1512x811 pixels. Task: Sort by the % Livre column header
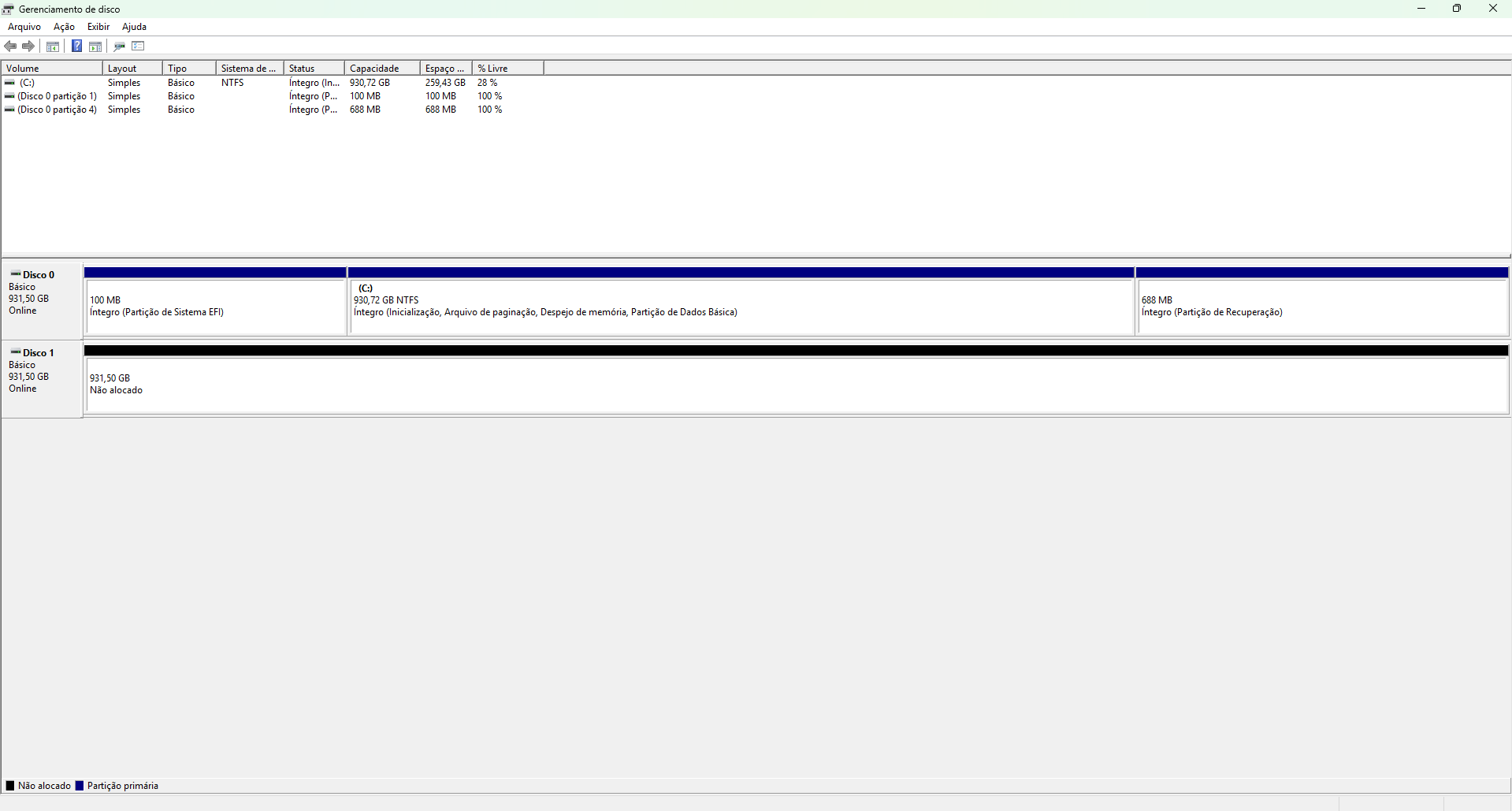508,69
